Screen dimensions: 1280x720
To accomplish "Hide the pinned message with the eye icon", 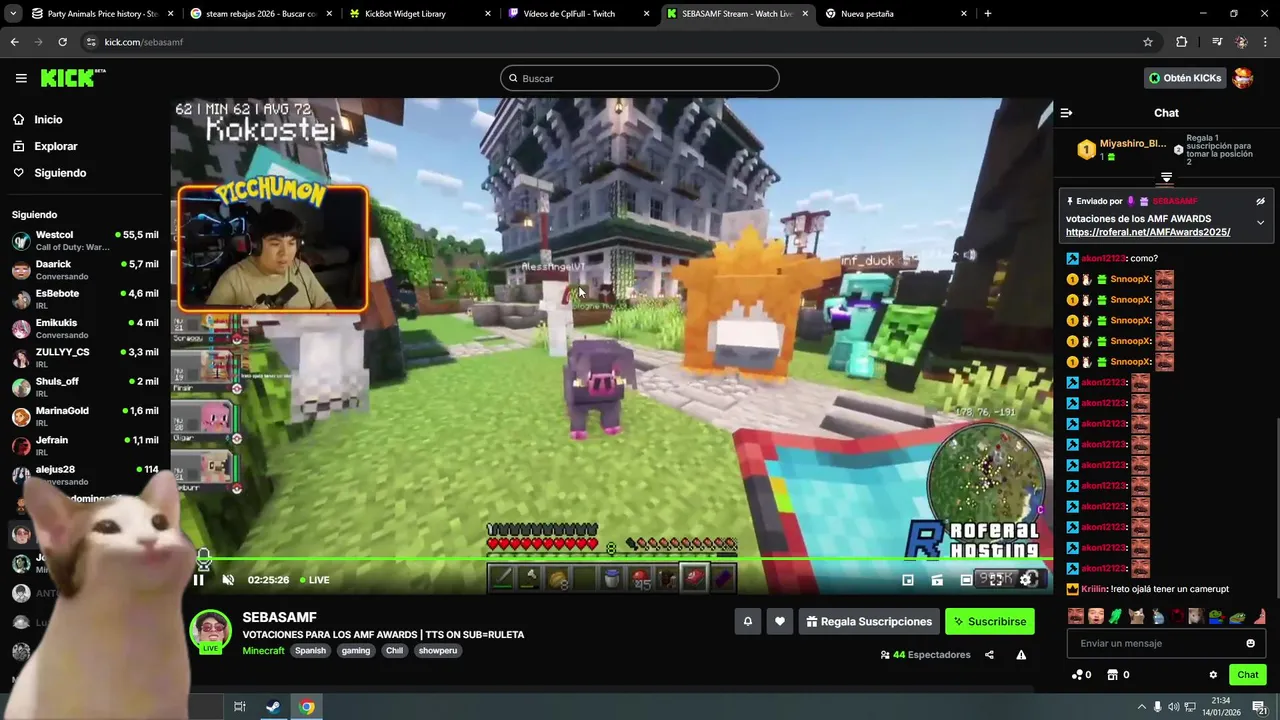I will [1260, 201].
